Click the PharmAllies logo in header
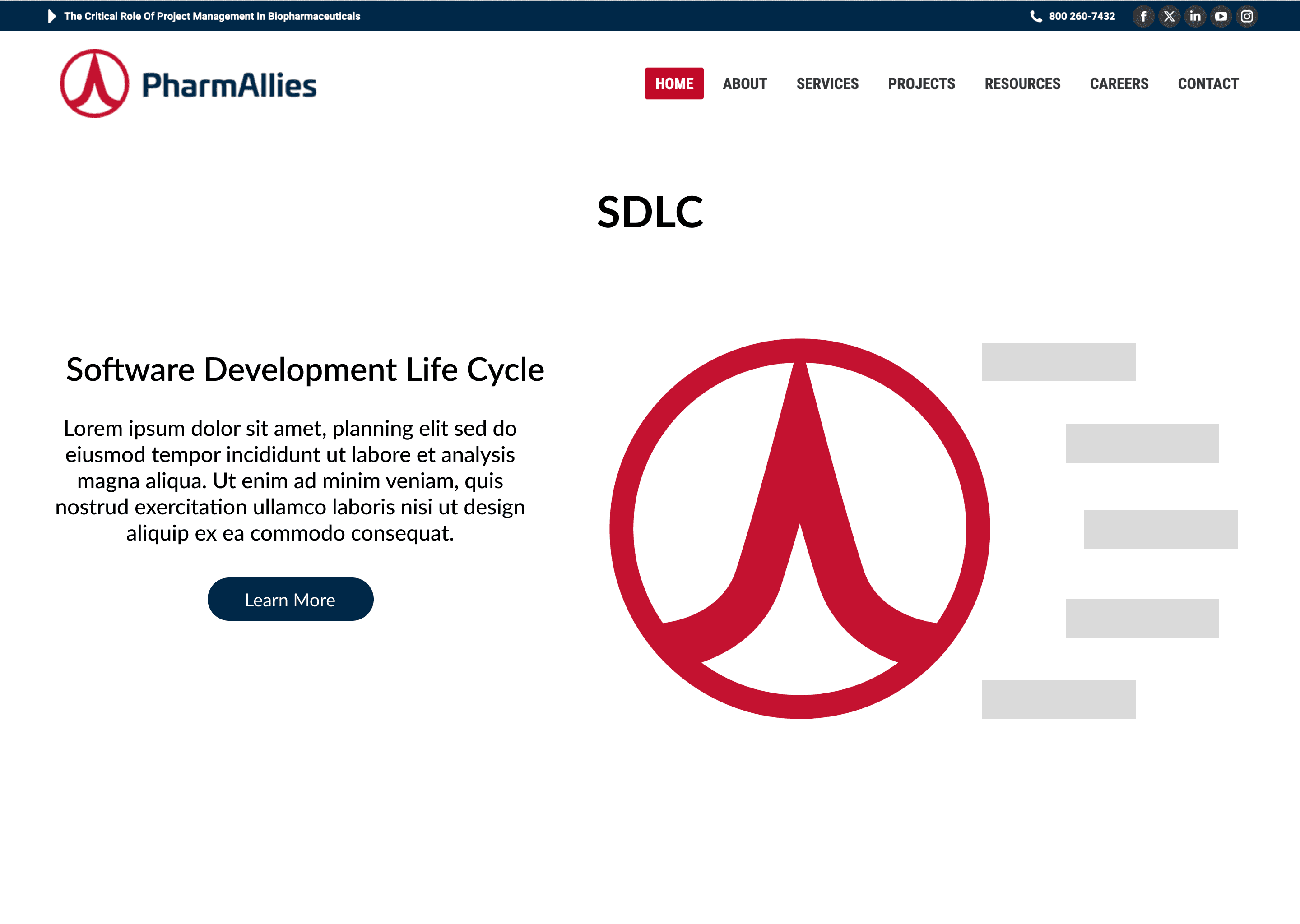This screenshot has width=1300, height=924. pos(188,84)
